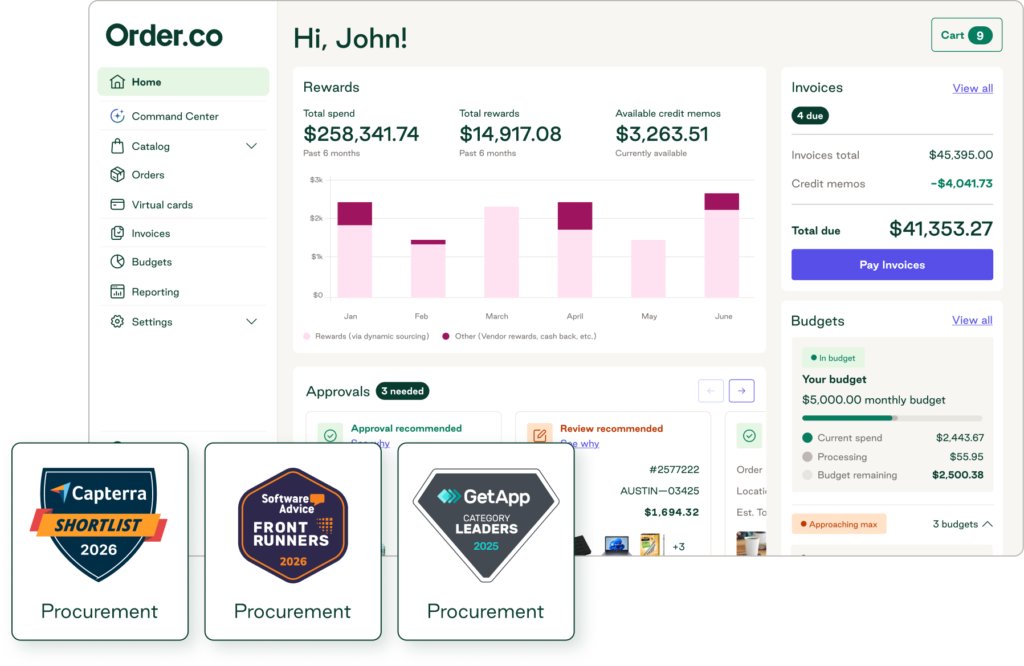Screen dimensions: 1024x666
Task: Click order number #2577222
Action: point(674,469)
